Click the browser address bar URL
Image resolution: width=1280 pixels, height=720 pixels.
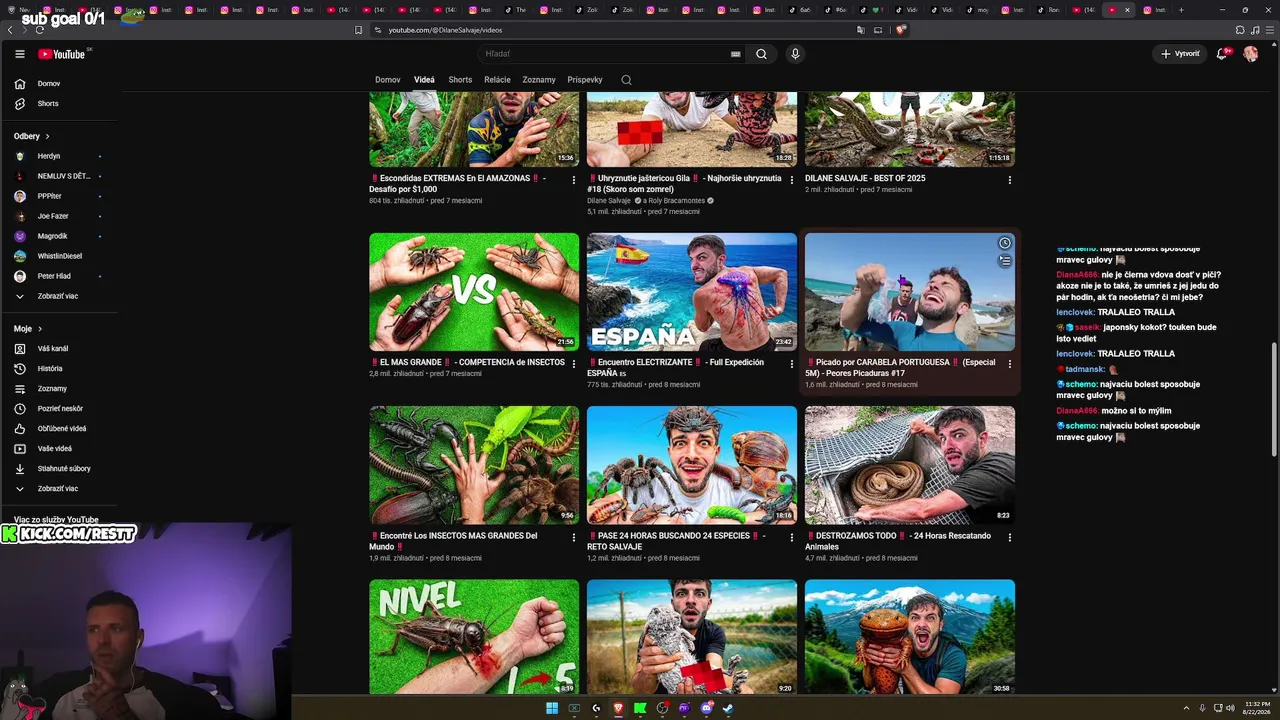[x=445, y=30]
